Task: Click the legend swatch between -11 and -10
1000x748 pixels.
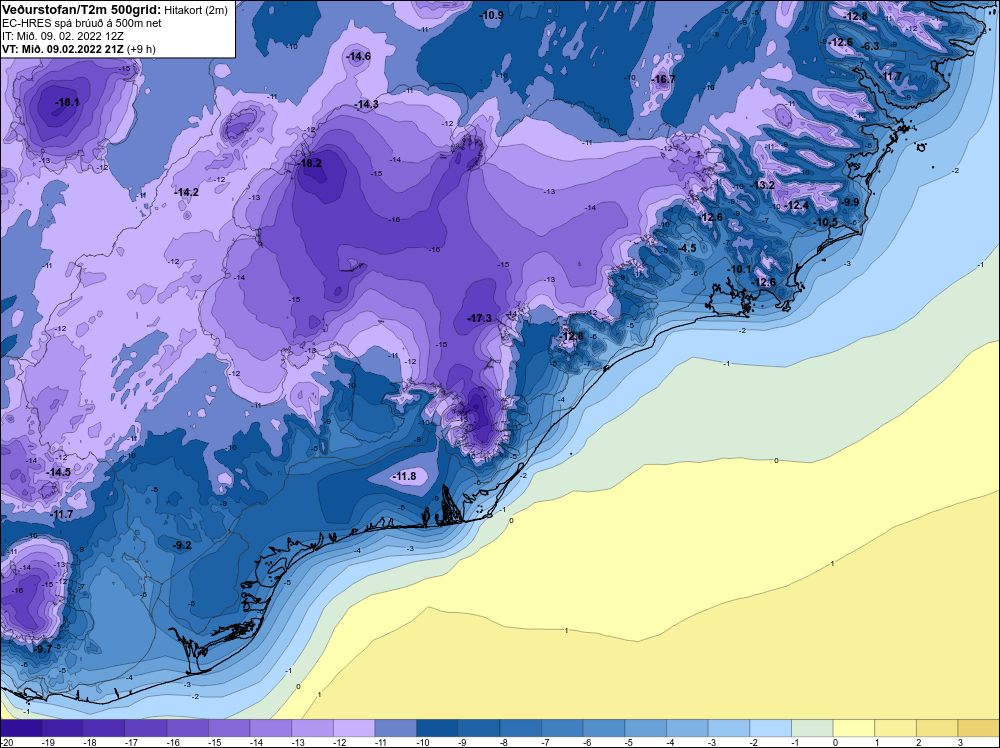Action: (x=395, y=728)
